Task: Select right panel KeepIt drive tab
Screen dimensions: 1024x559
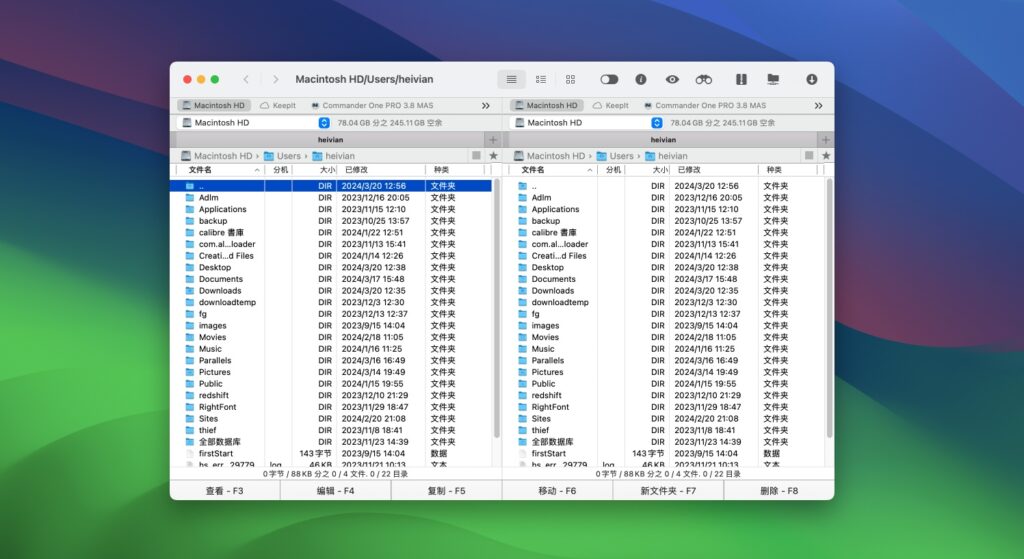Action: coord(611,105)
